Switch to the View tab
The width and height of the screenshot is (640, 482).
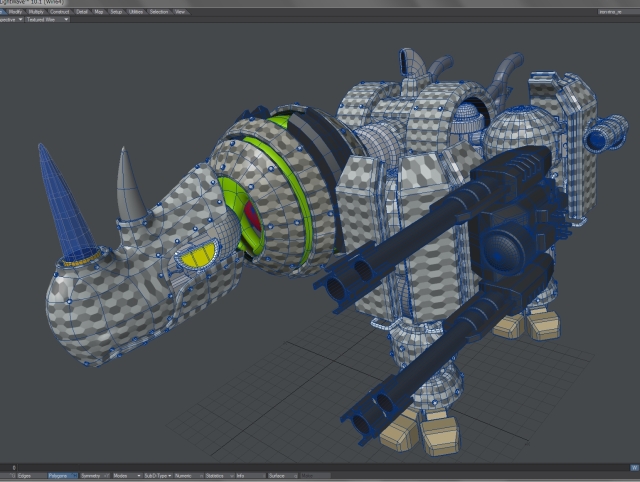[180, 11]
